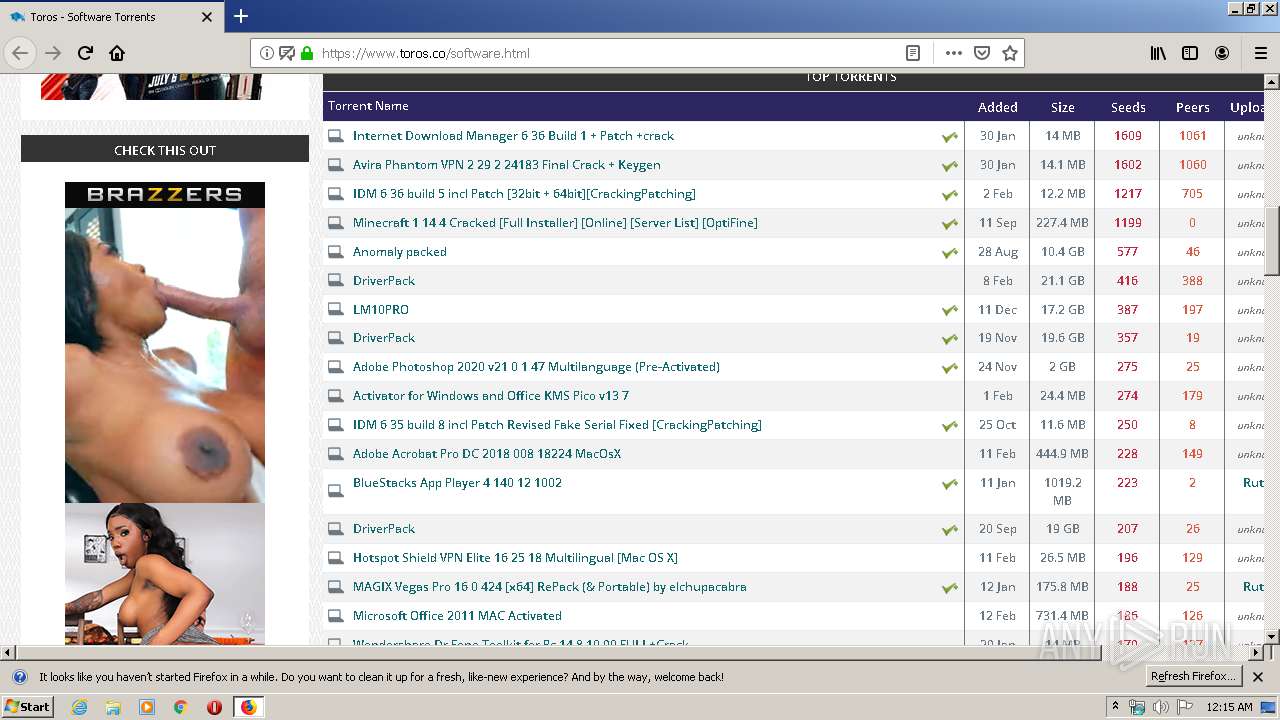Click the verified checkmark on the Anomaly packed row
This screenshot has height=720, width=1280.
pyautogui.click(x=949, y=252)
